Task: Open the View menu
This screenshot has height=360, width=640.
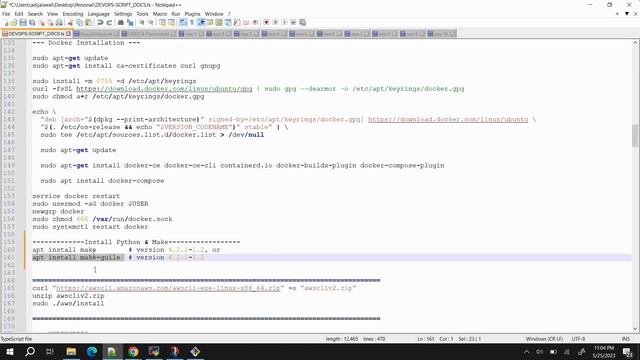Action: point(53,14)
